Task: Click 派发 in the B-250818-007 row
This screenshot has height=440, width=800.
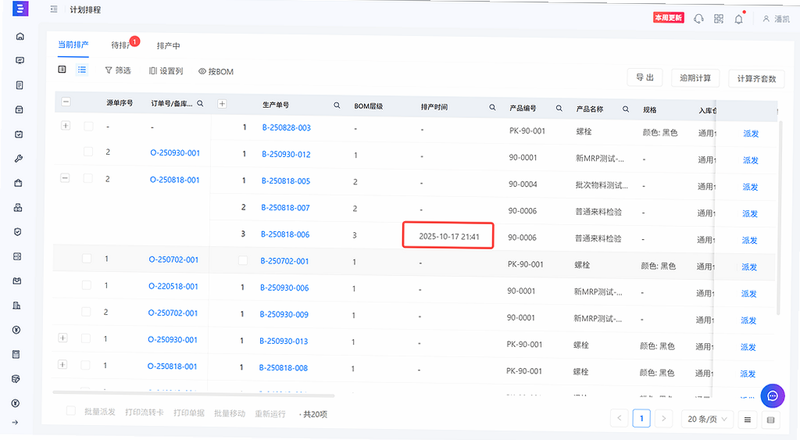Action: point(749,213)
